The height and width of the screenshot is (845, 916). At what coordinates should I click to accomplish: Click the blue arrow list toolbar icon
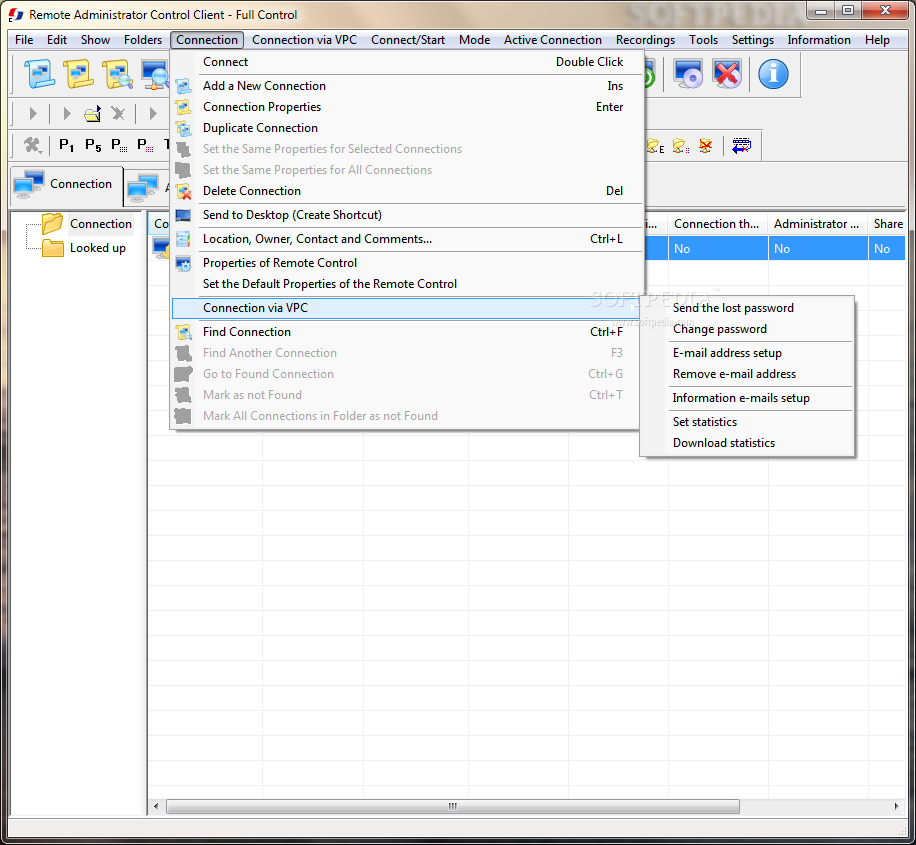point(741,146)
